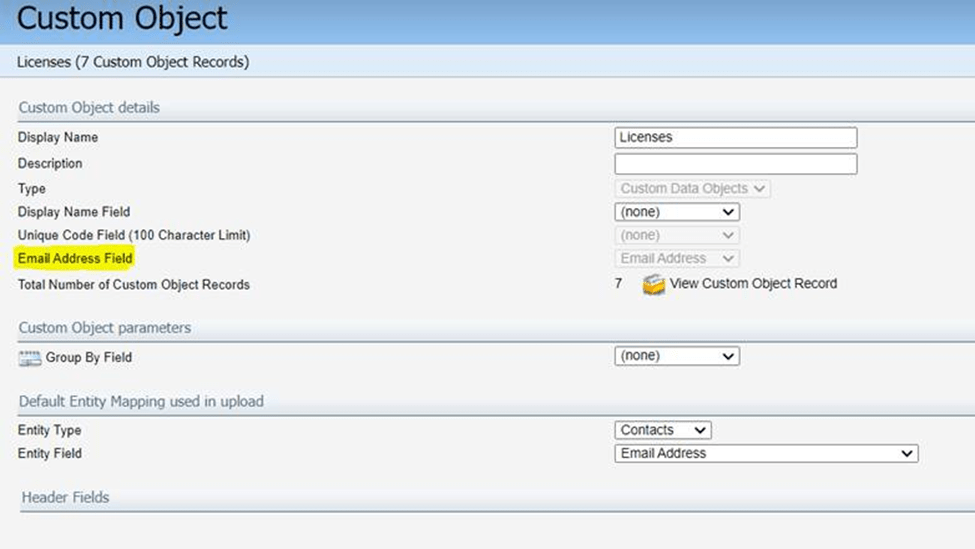Edit the Display Name field containing Licenses
Viewport: 975px width, 549px height.
tap(736, 137)
